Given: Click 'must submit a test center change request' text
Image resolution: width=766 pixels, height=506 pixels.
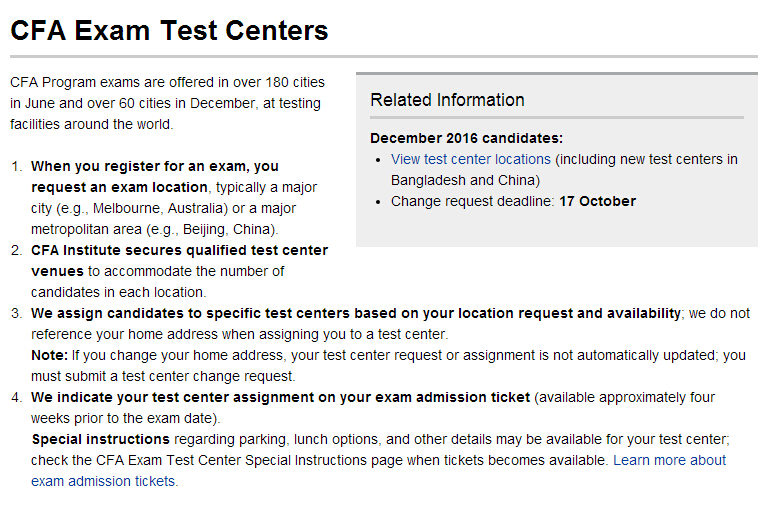Looking at the screenshot, I should coord(163,376).
